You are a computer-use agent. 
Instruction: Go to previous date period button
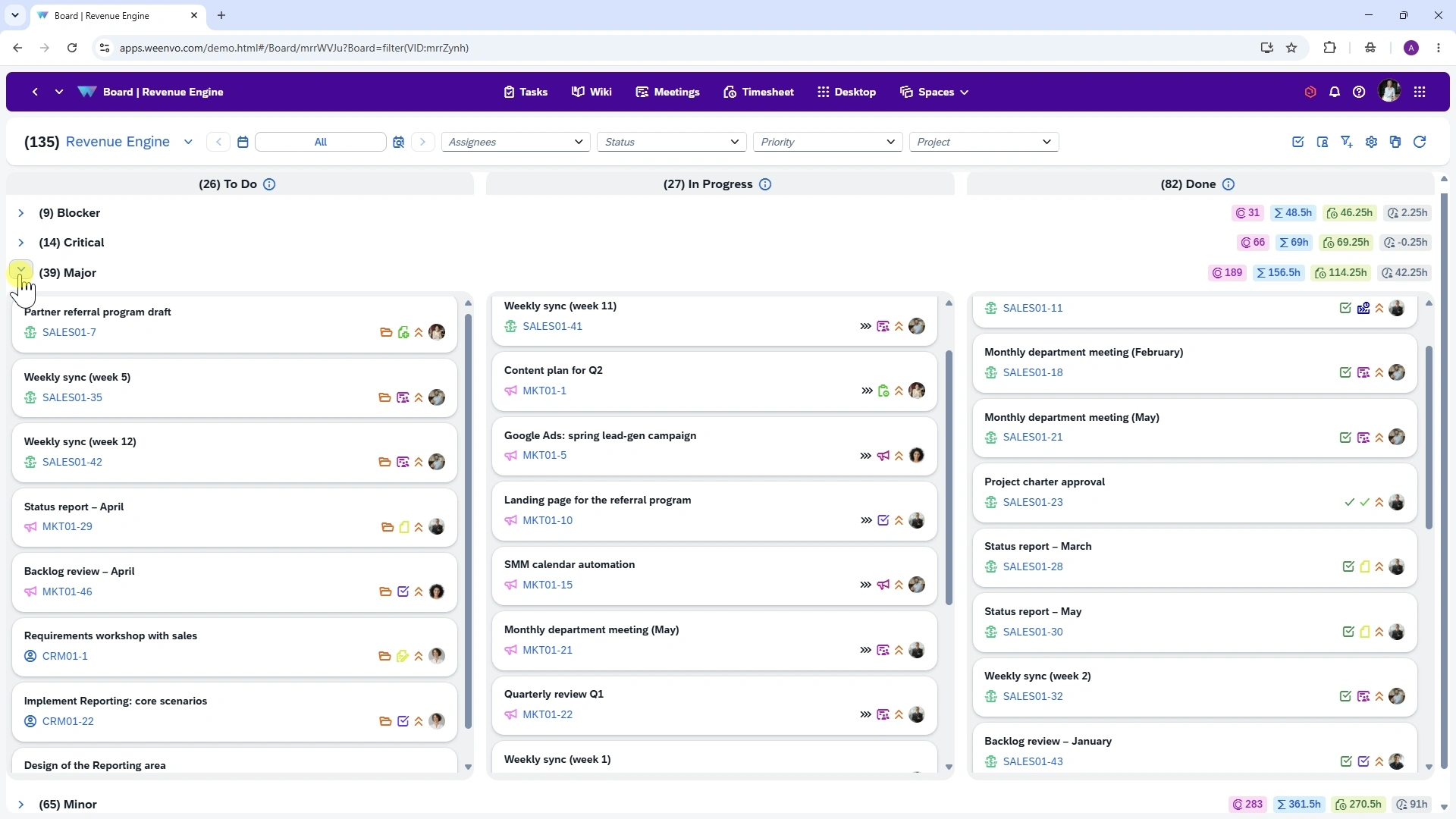tap(218, 142)
